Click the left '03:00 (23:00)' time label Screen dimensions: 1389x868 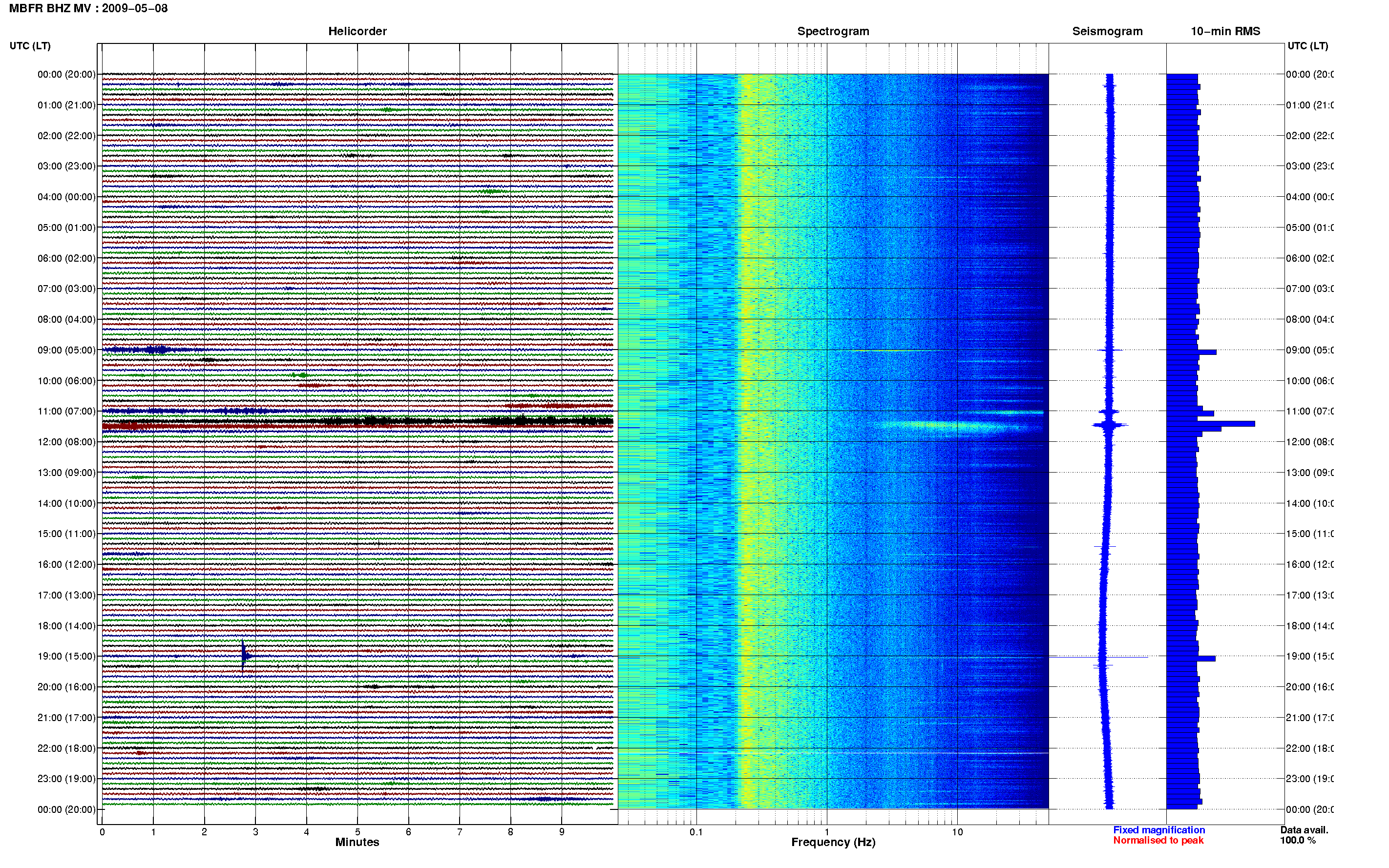point(66,166)
